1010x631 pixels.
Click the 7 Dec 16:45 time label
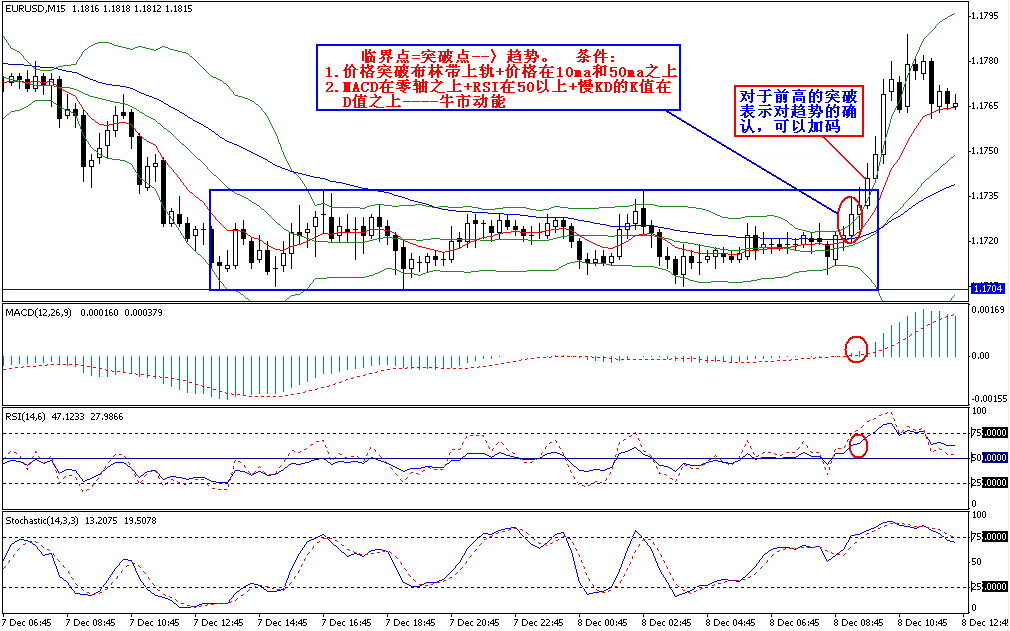(x=347, y=623)
